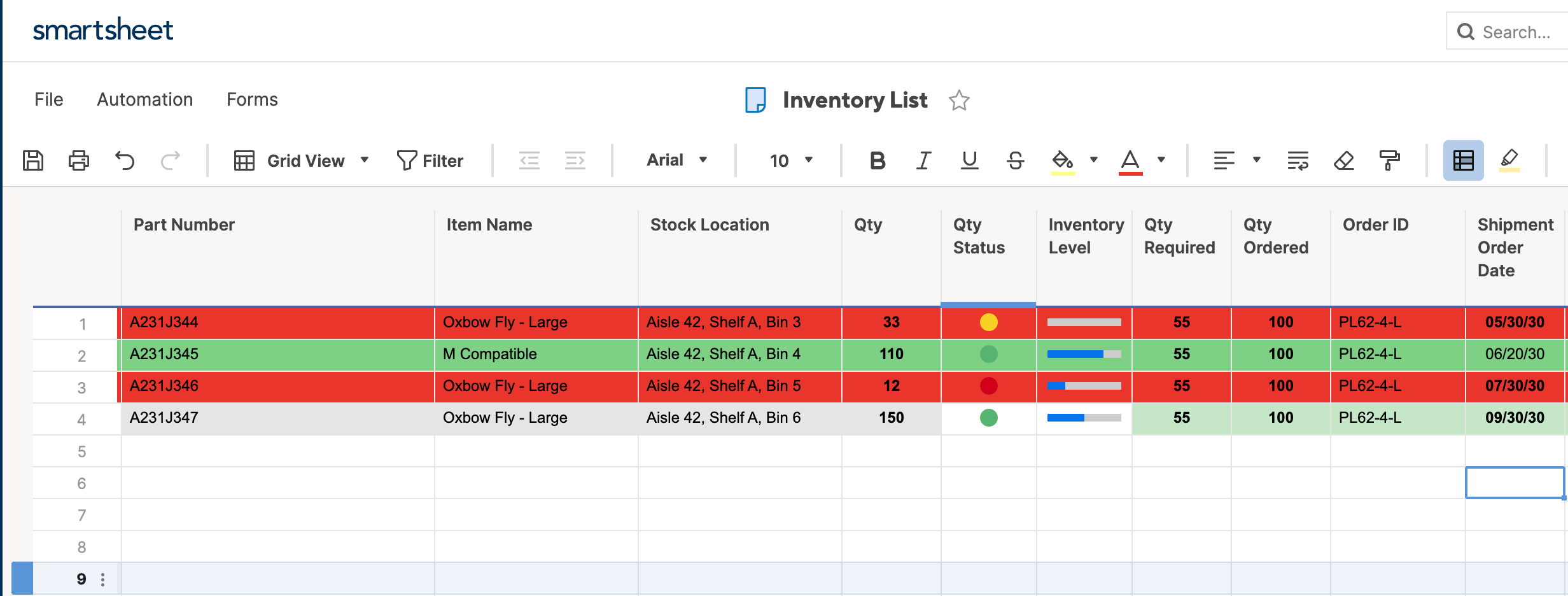Click inventory level bar for A231J347
This screenshot has height=596, width=1568.
point(1084,418)
